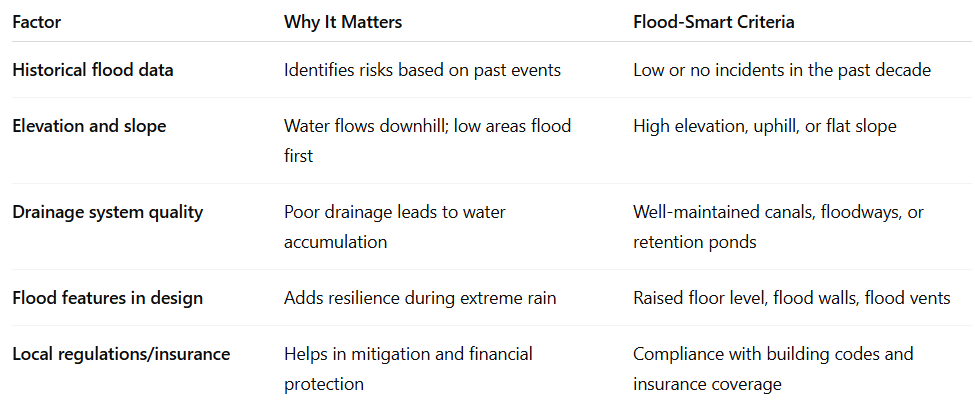This screenshot has height=420, width=975.
Task: Click the word 'retention ponds'
Action: pyautogui.click(x=695, y=241)
